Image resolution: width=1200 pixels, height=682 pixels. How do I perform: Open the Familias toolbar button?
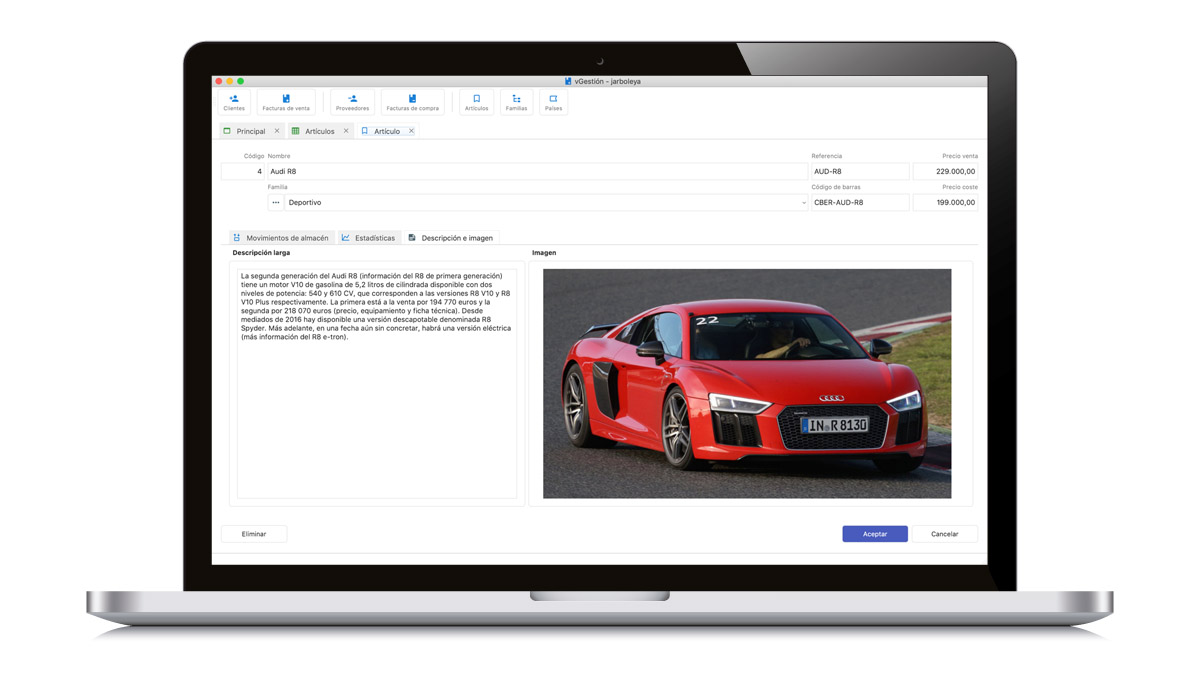[x=516, y=102]
